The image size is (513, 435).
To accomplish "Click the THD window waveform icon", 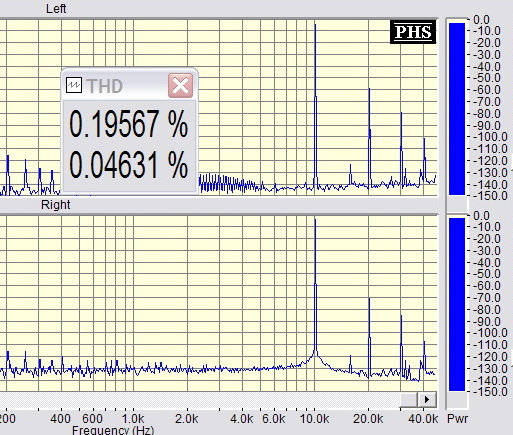I will pos(74,85).
